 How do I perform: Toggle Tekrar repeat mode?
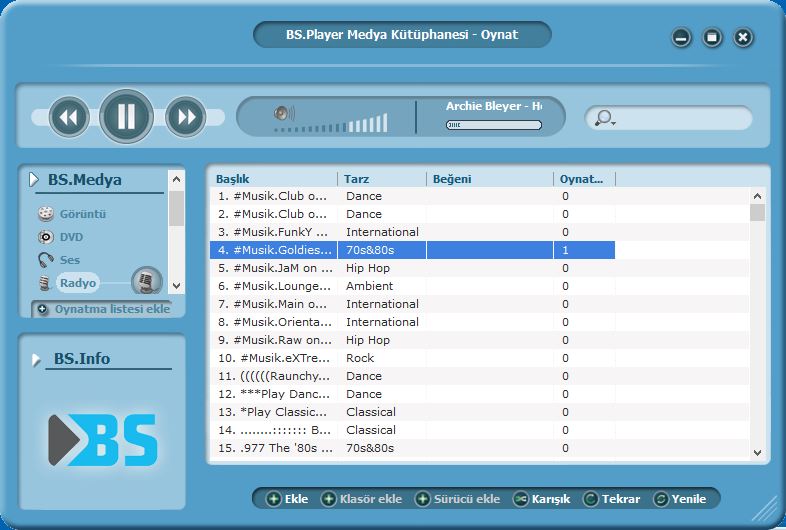click(612, 499)
